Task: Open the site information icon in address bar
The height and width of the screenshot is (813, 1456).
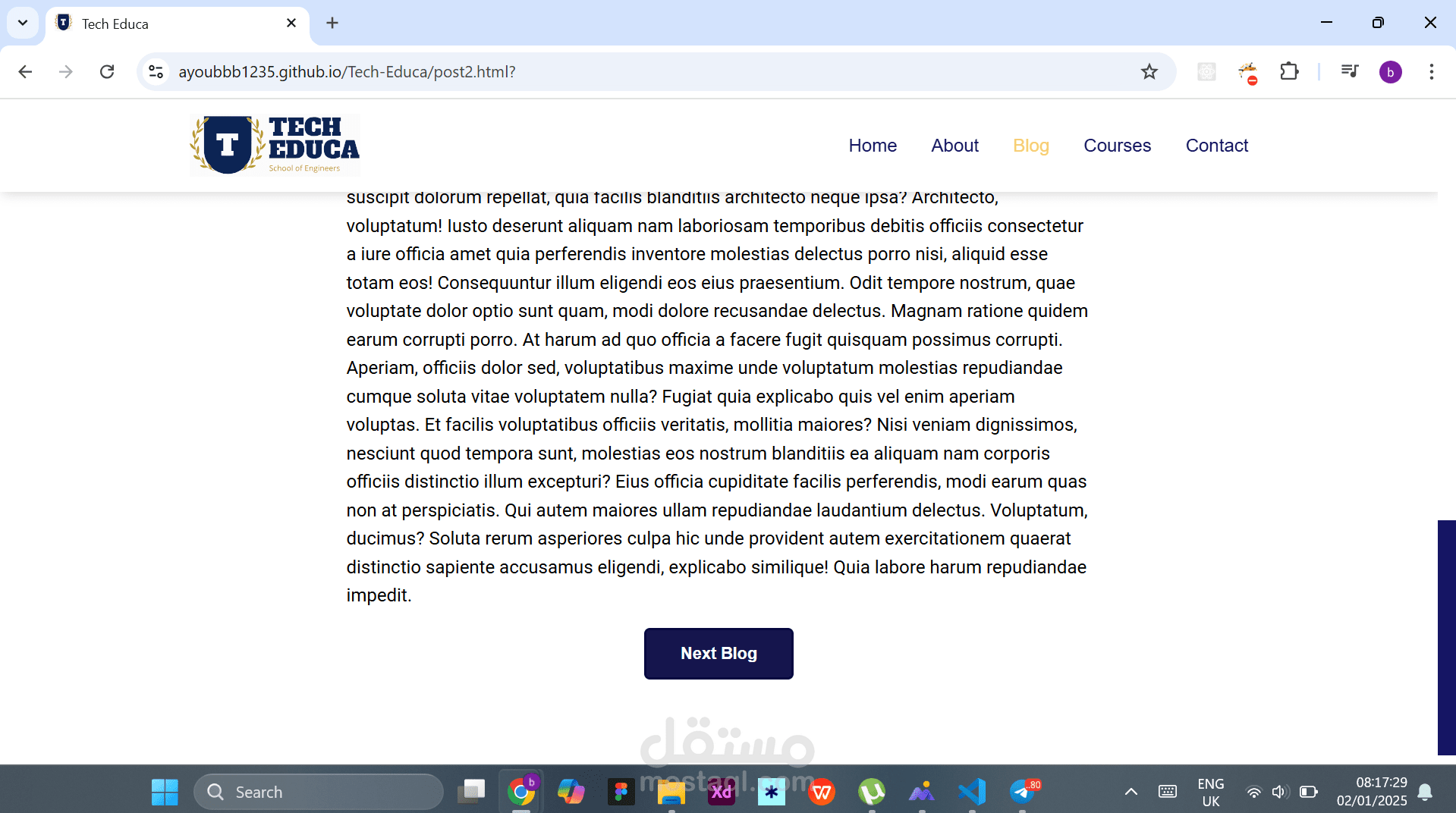Action: pyautogui.click(x=156, y=71)
